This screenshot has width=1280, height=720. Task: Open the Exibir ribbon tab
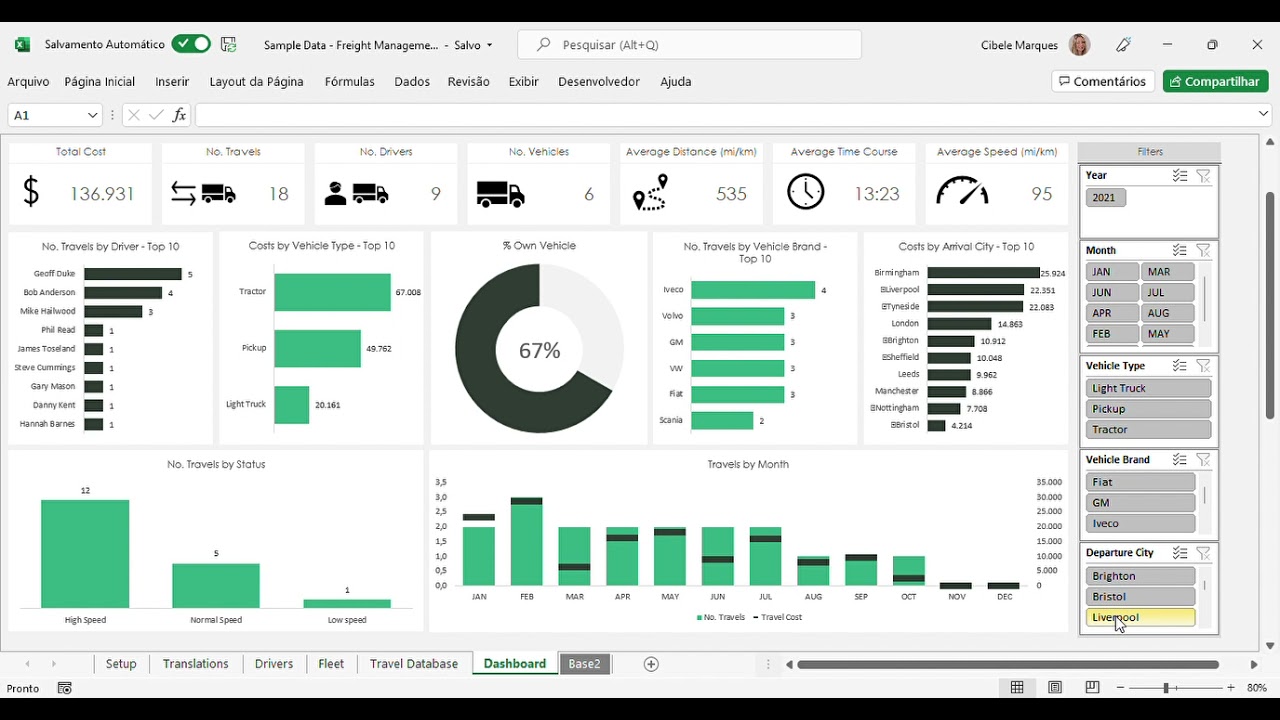pyautogui.click(x=523, y=82)
